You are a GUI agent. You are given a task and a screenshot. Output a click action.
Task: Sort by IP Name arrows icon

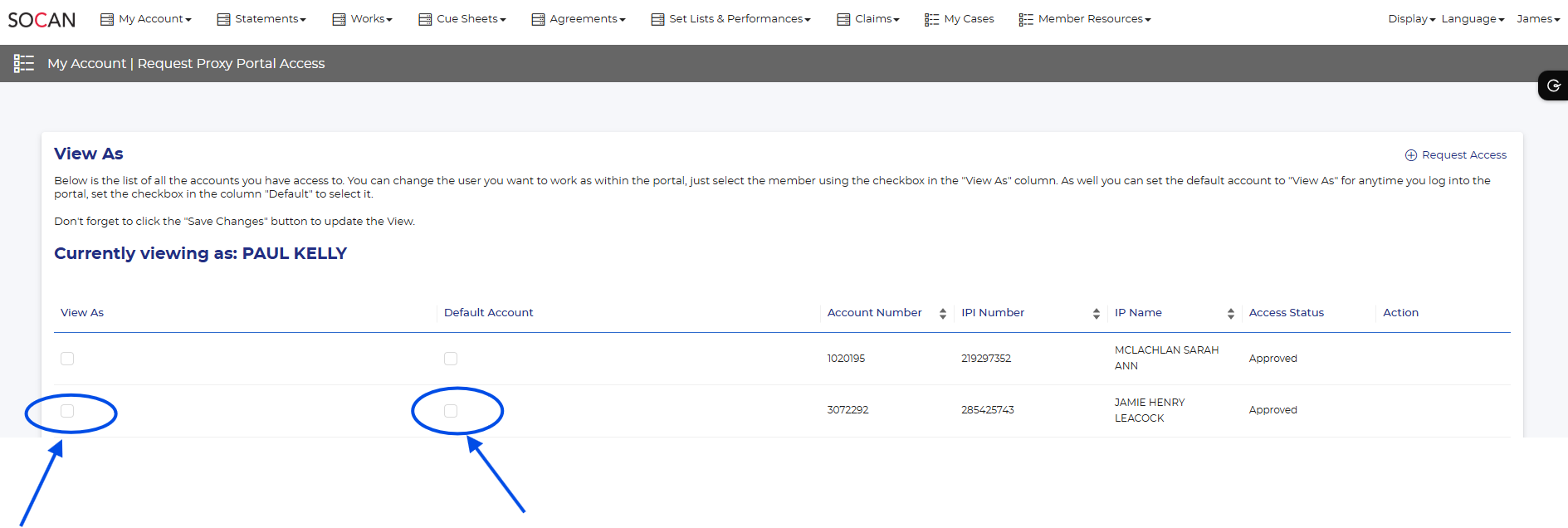click(x=1230, y=313)
